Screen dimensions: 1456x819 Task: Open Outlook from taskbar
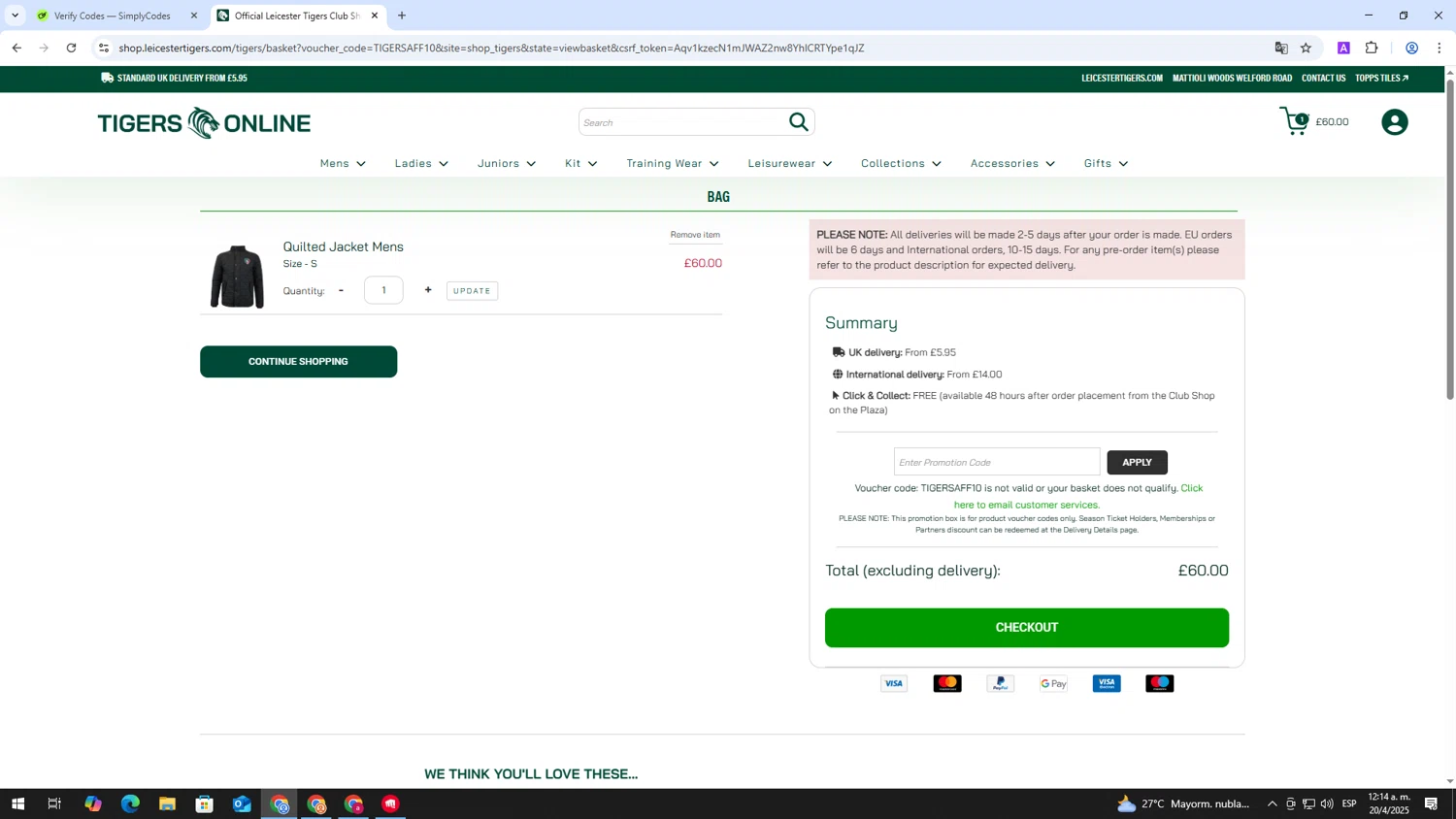coord(242,803)
